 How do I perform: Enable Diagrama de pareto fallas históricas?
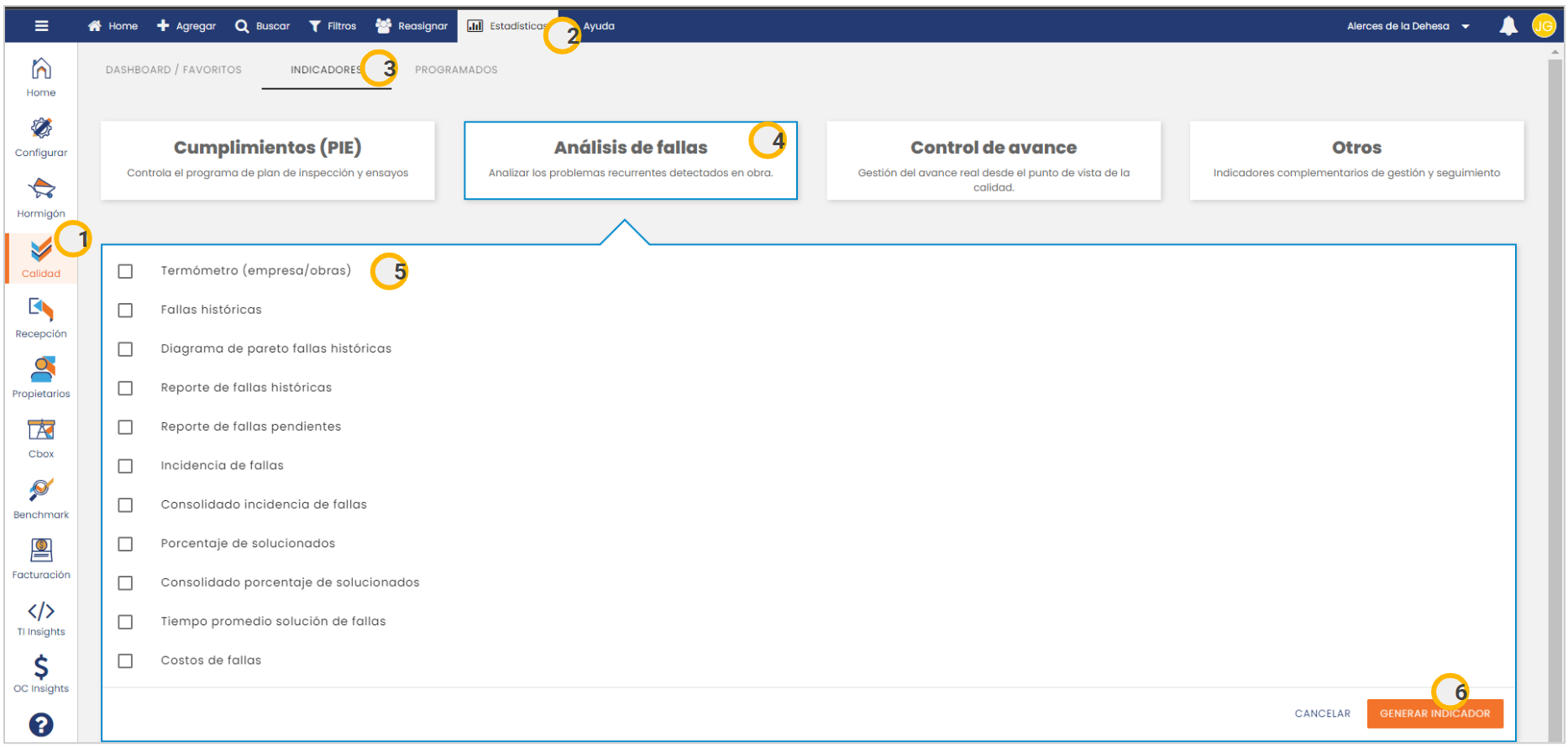point(125,349)
